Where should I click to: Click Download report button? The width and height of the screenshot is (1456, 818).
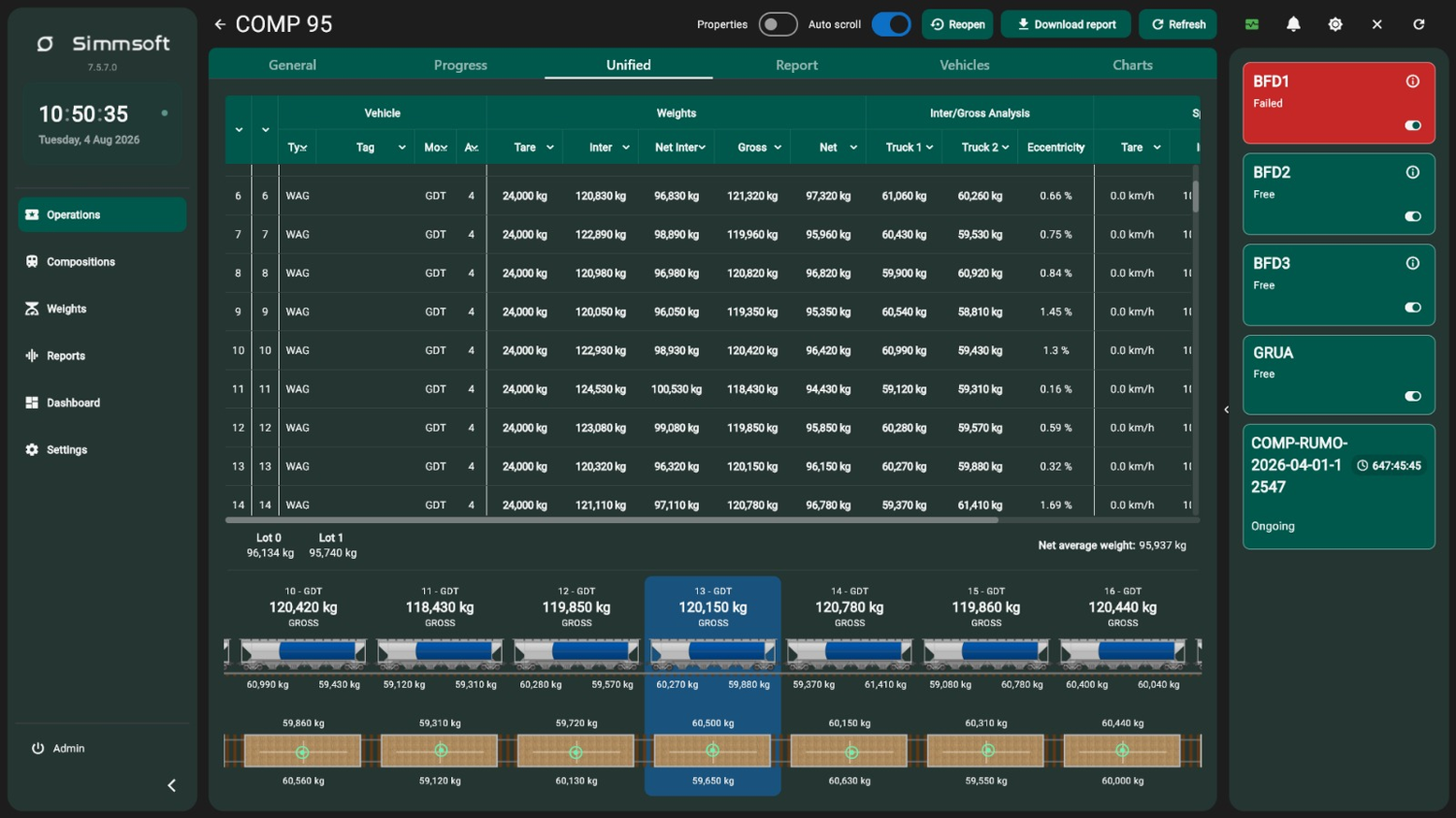click(x=1066, y=24)
